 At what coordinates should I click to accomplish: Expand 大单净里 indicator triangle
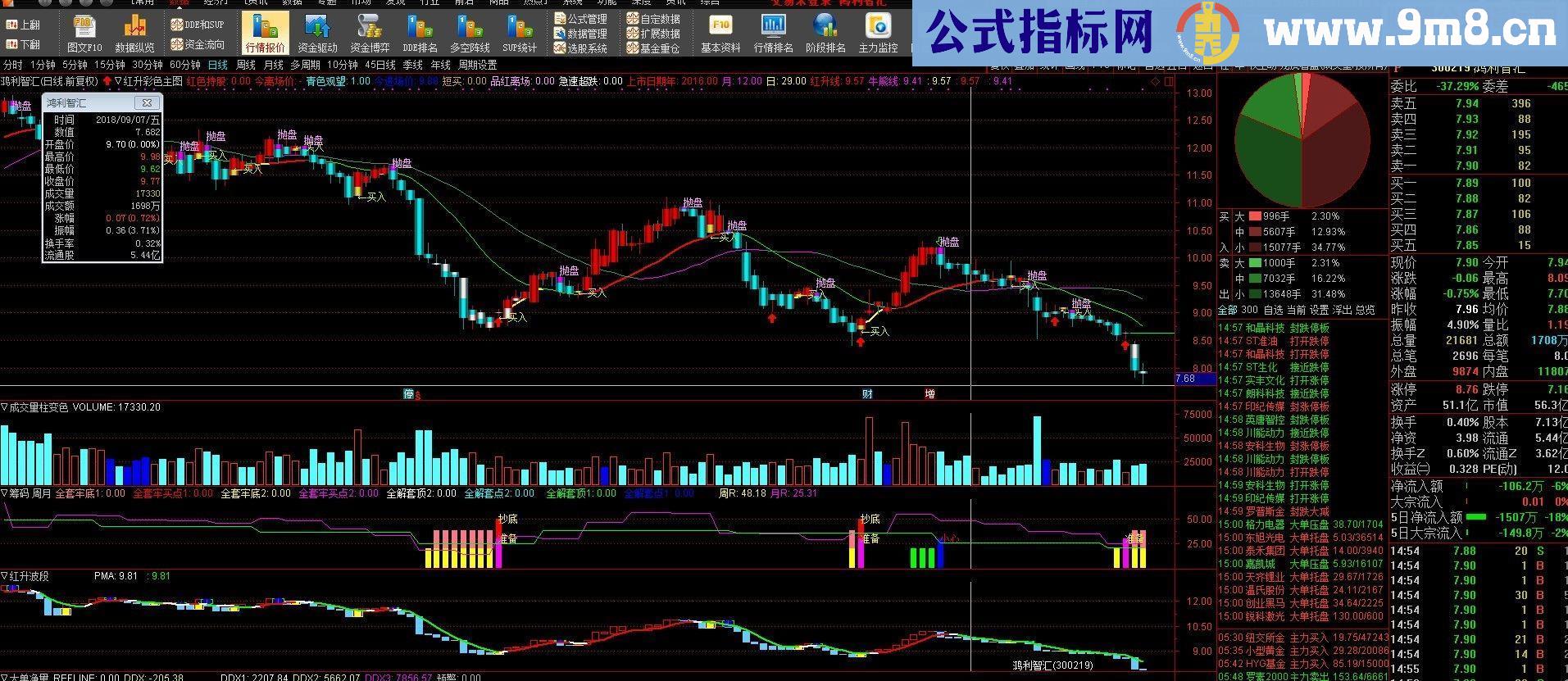(x=4, y=678)
